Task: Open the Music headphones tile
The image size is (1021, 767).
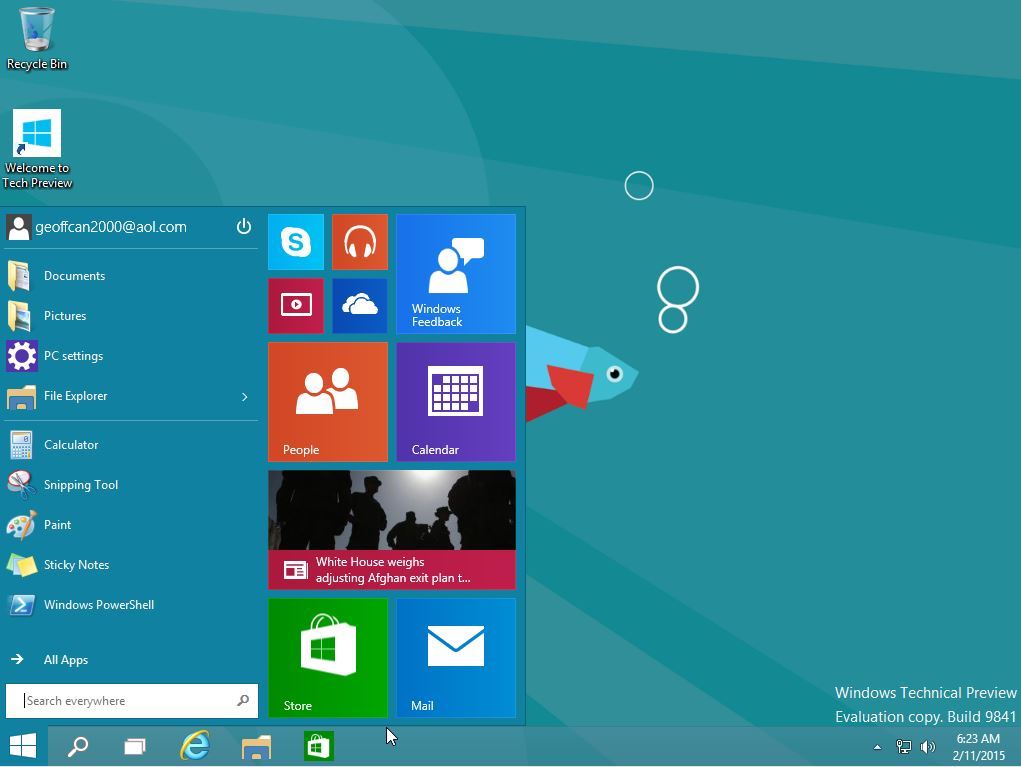Action: tap(359, 242)
